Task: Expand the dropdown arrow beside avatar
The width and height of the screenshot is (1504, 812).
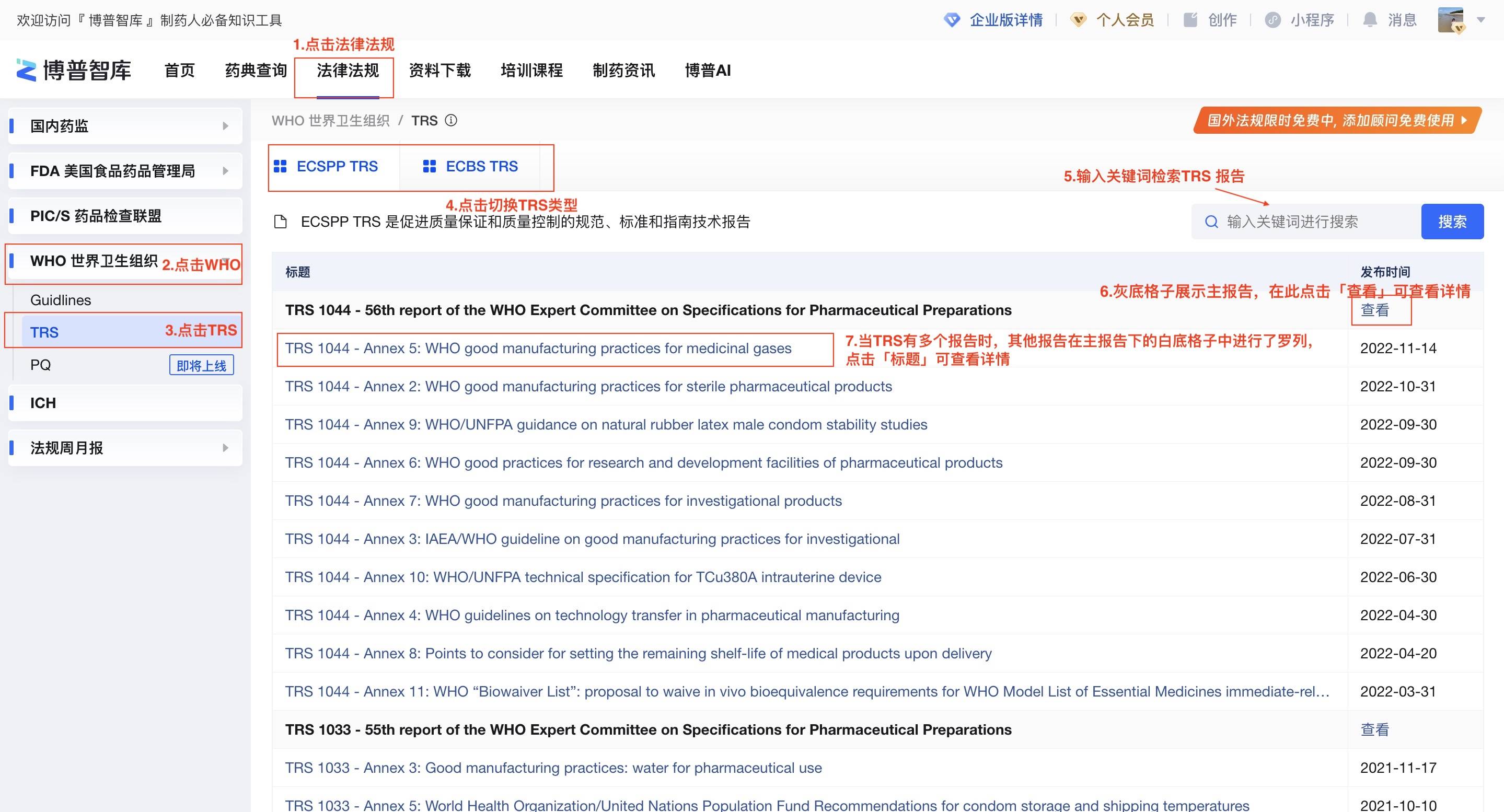Action: click(x=1480, y=20)
